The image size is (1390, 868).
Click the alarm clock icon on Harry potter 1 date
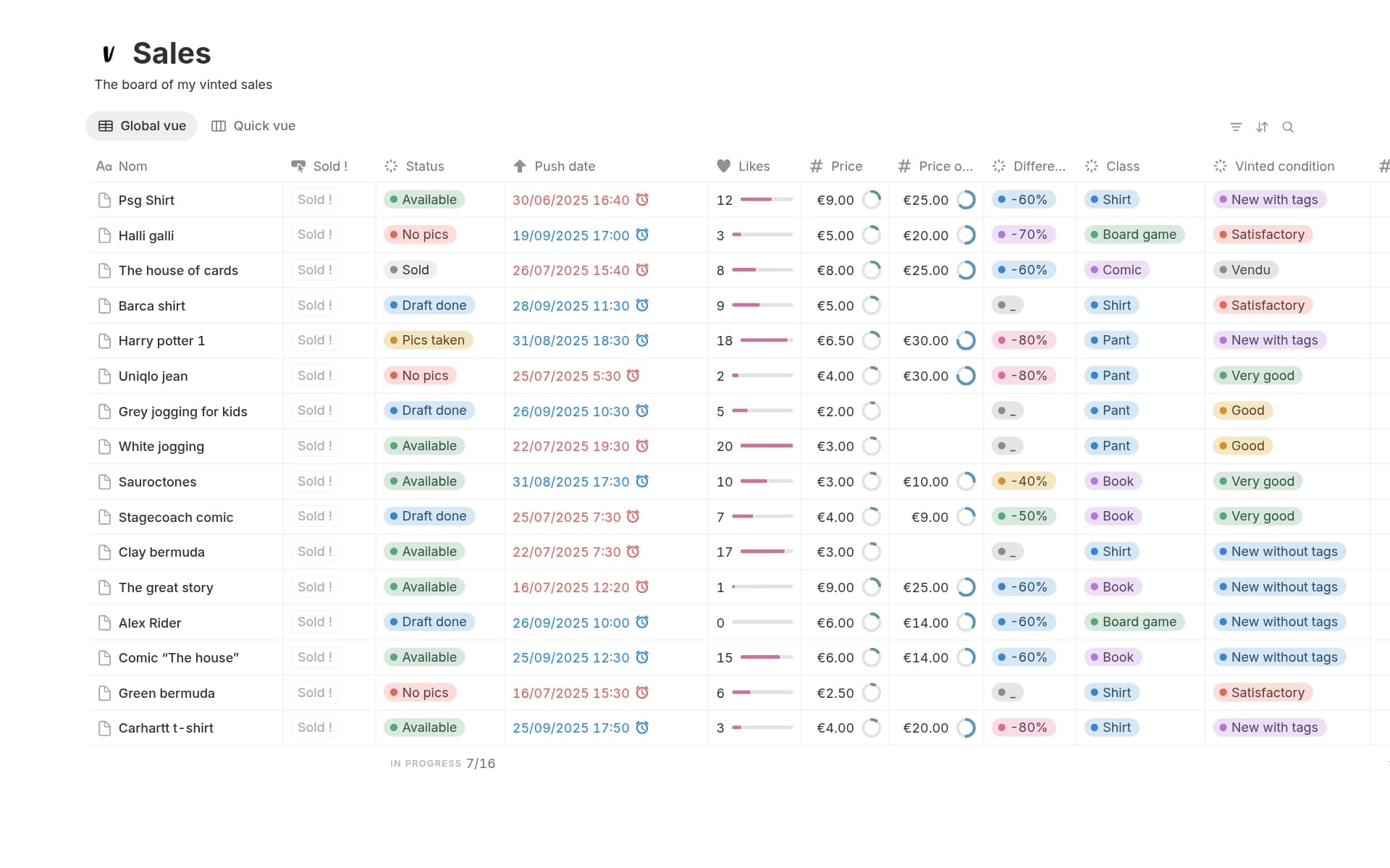[x=643, y=340]
